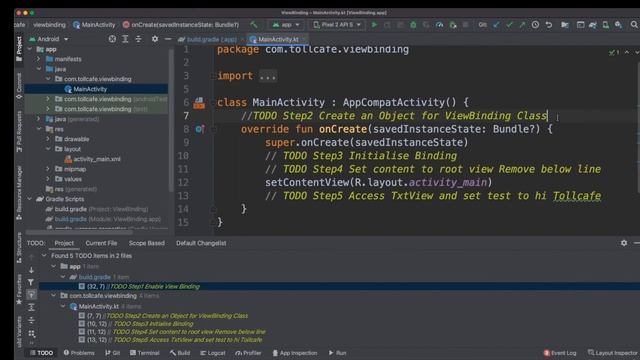Image resolution: width=640 pixels, height=360 pixels.
Task: Open the Layout Inspector
Action: coord(613,353)
